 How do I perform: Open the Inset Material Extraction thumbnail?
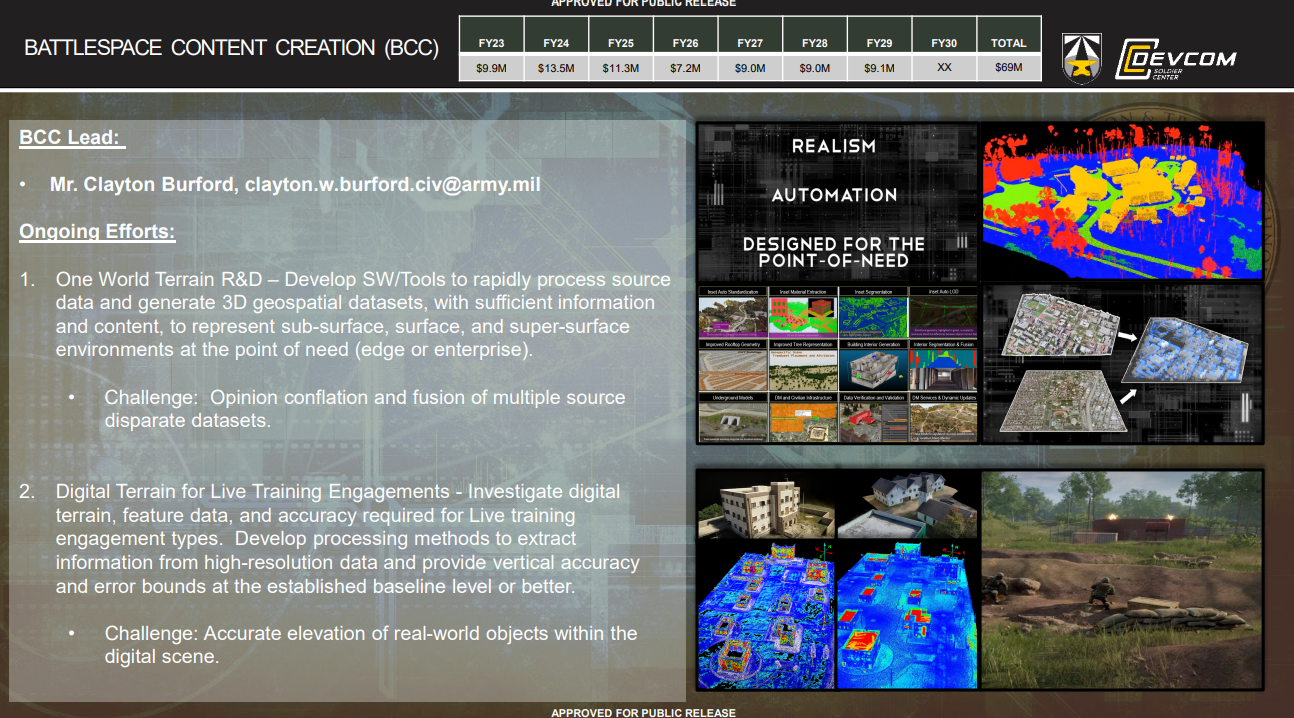click(x=803, y=311)
